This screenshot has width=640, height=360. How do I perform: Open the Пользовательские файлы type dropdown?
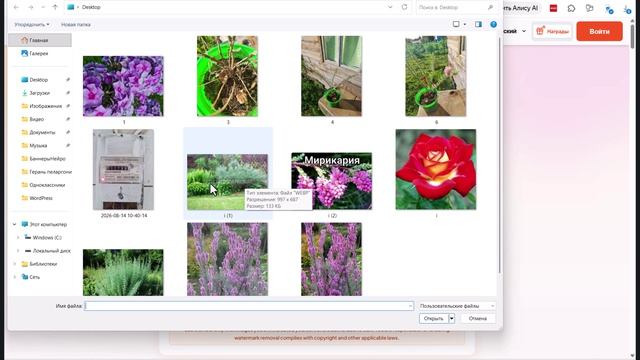click(457, 306)
